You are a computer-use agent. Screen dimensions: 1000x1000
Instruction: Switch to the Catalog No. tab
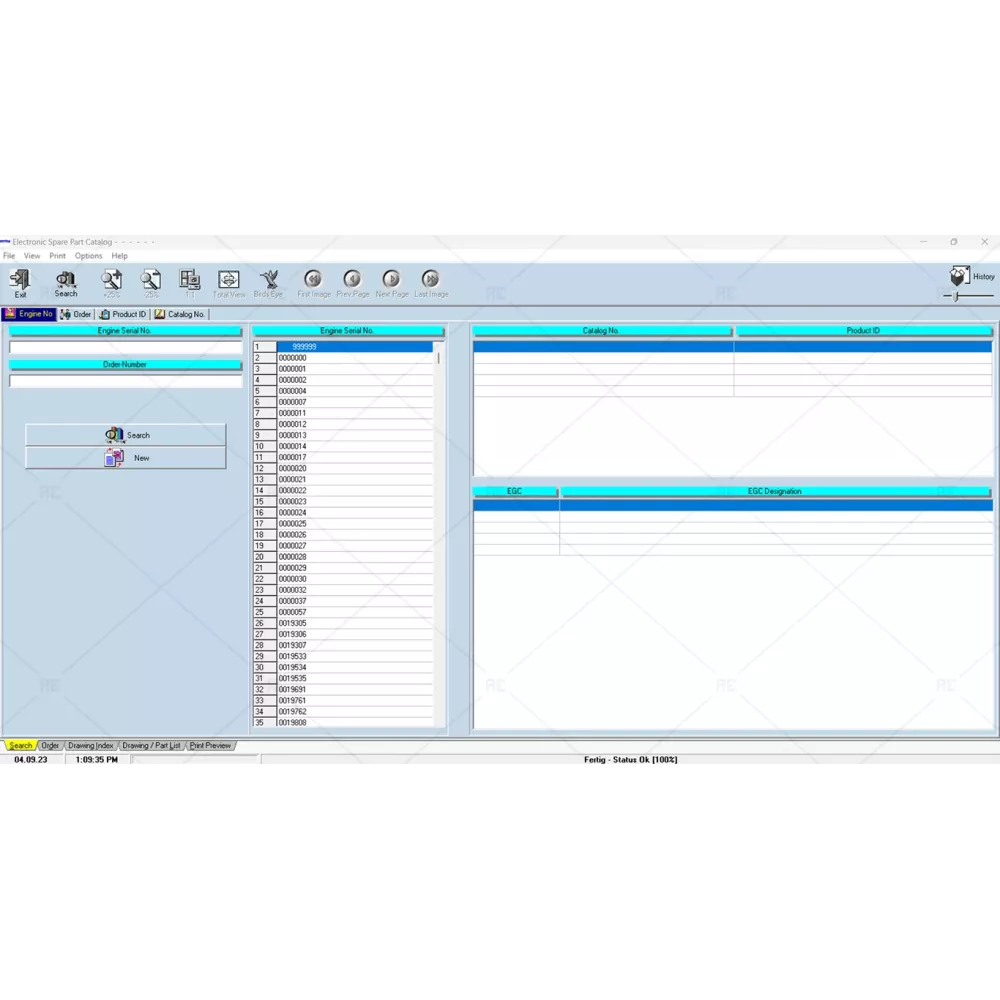tap(180, 314)
